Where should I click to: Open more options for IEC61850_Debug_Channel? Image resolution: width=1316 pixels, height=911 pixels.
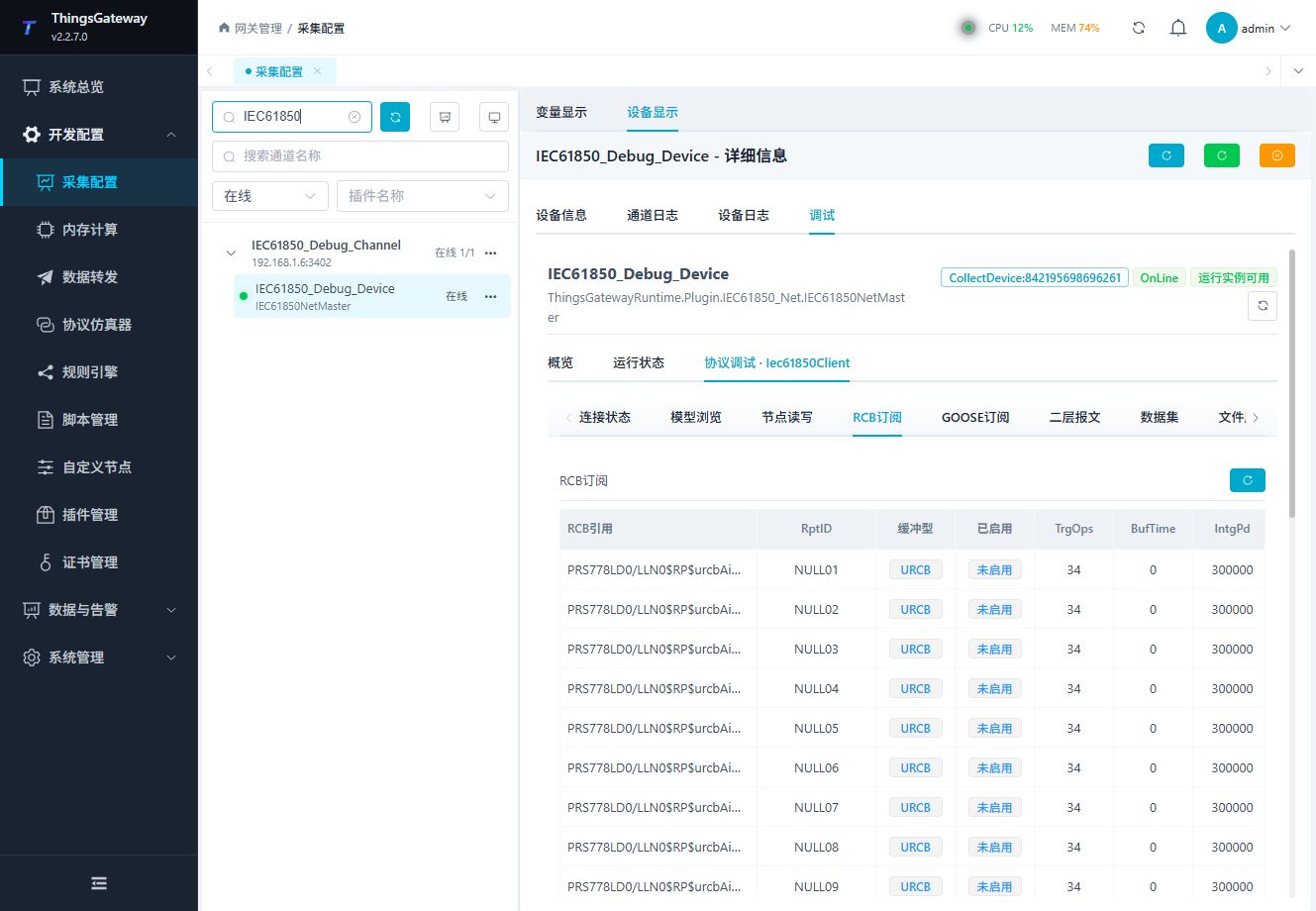(490, 253)
